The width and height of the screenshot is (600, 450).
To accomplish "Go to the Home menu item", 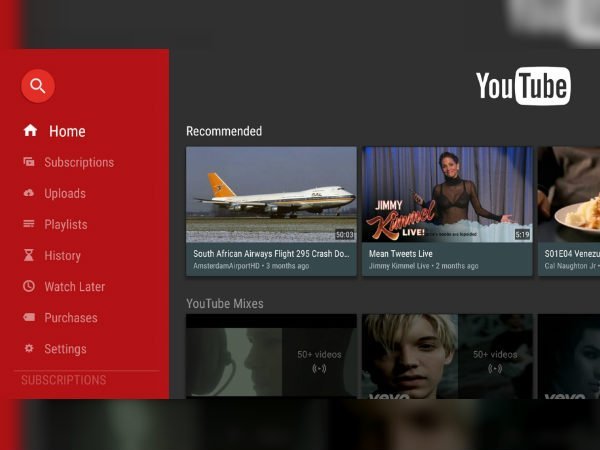I will [x=67, y=131].
